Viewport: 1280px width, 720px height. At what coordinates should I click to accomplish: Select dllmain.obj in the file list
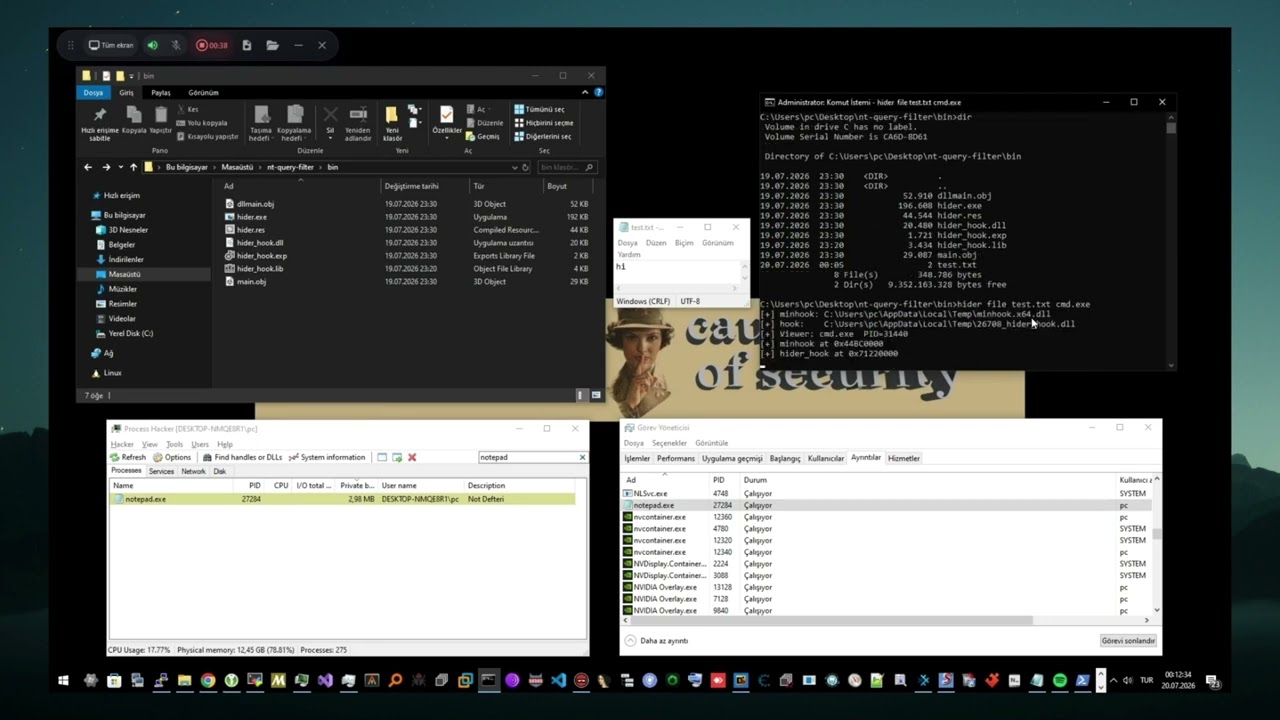coord(255,204)
